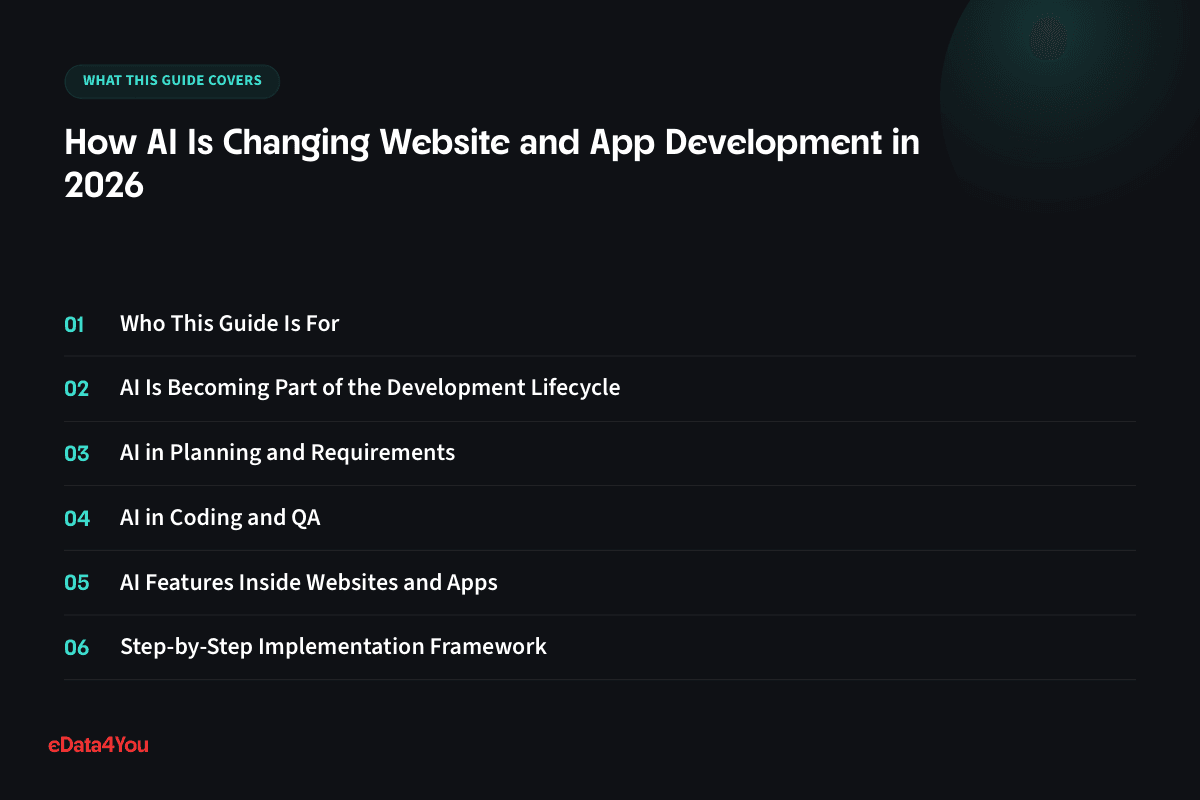1200x800 pixels.
Task: Click the eData4You logo
Action: (x=99, y=744)
